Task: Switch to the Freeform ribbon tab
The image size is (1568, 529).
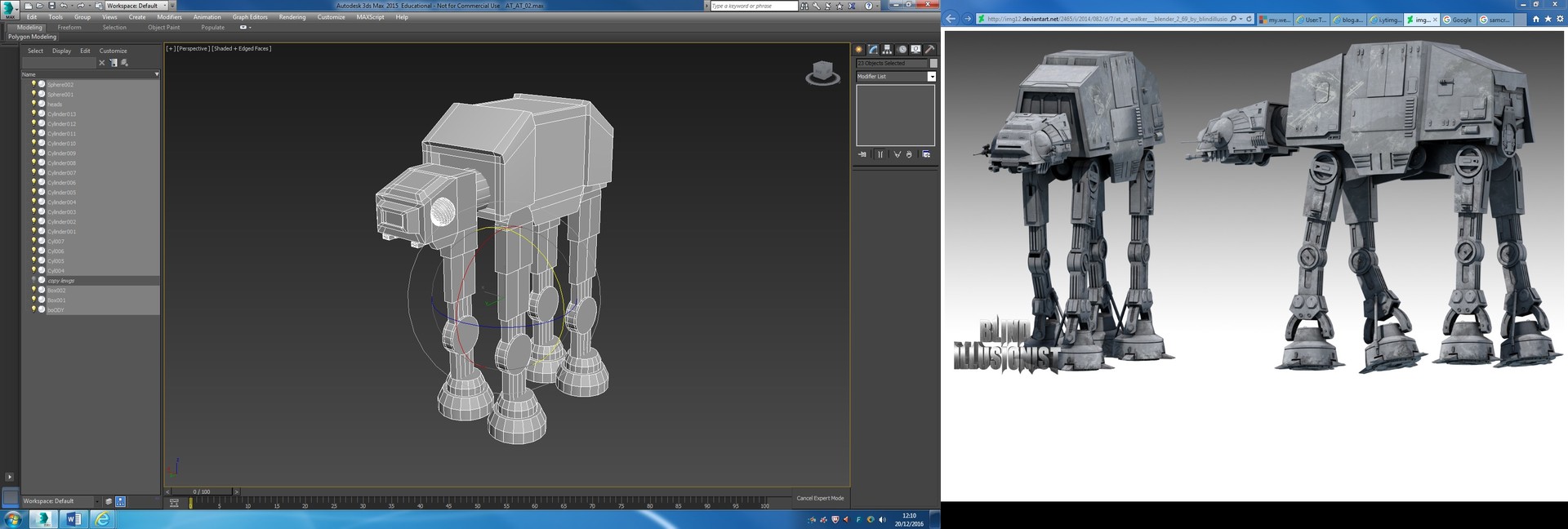Action: coord(69,28)
